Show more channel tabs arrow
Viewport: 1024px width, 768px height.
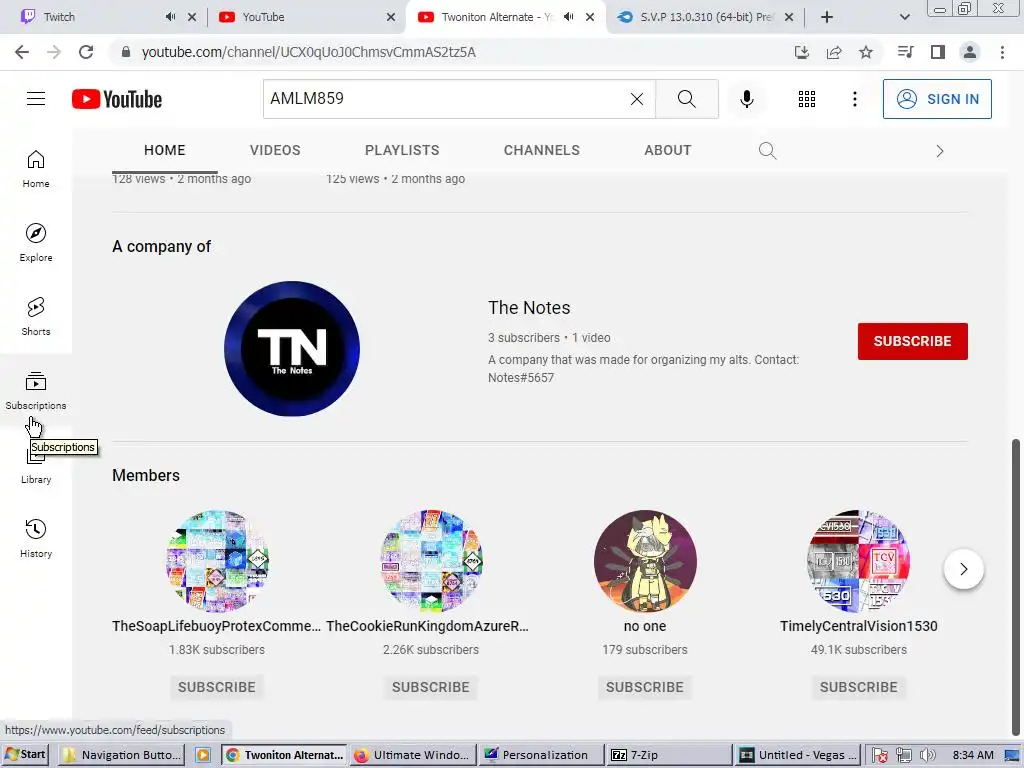939,151
